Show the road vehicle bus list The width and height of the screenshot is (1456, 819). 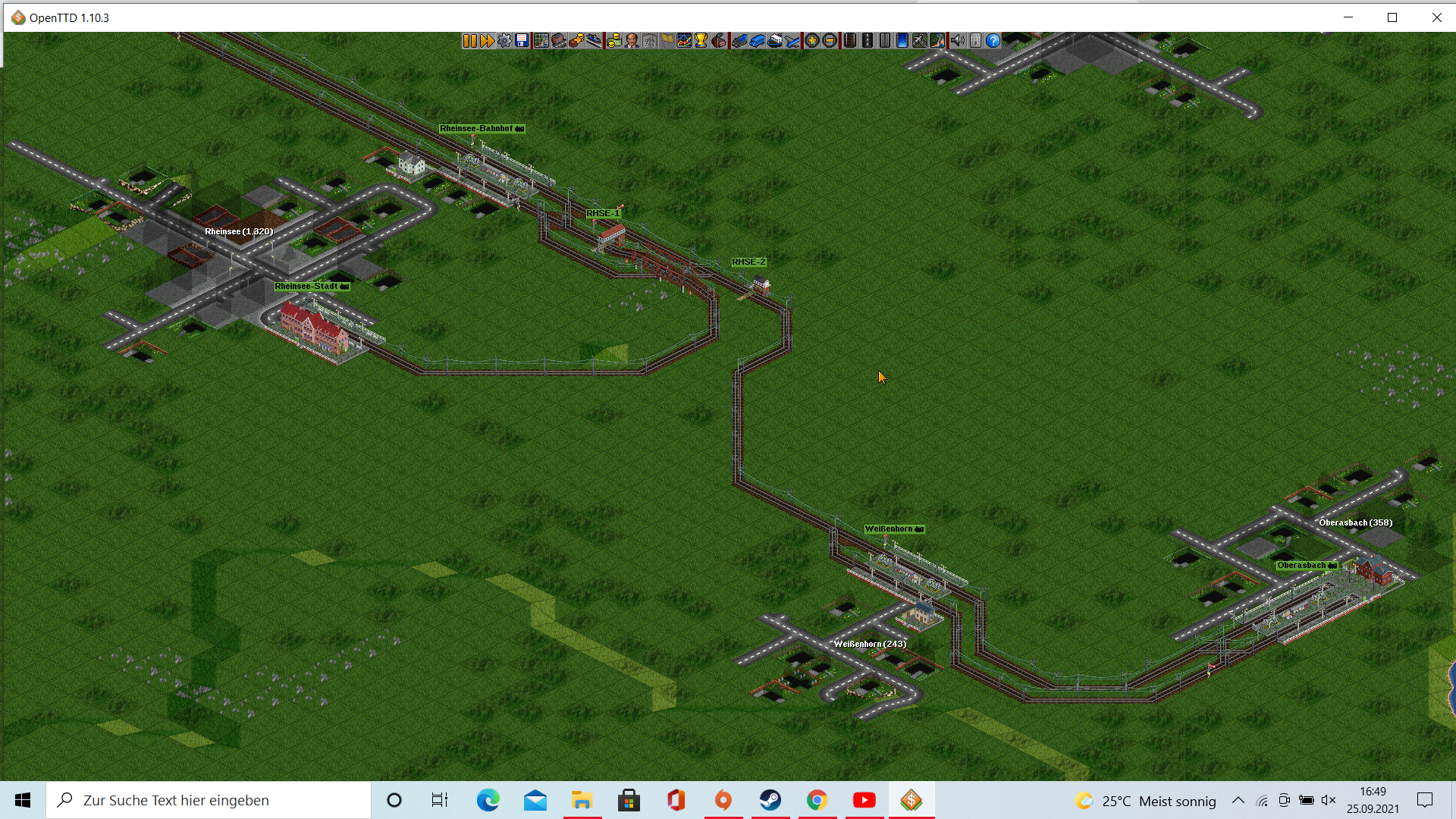pos(757,41)
